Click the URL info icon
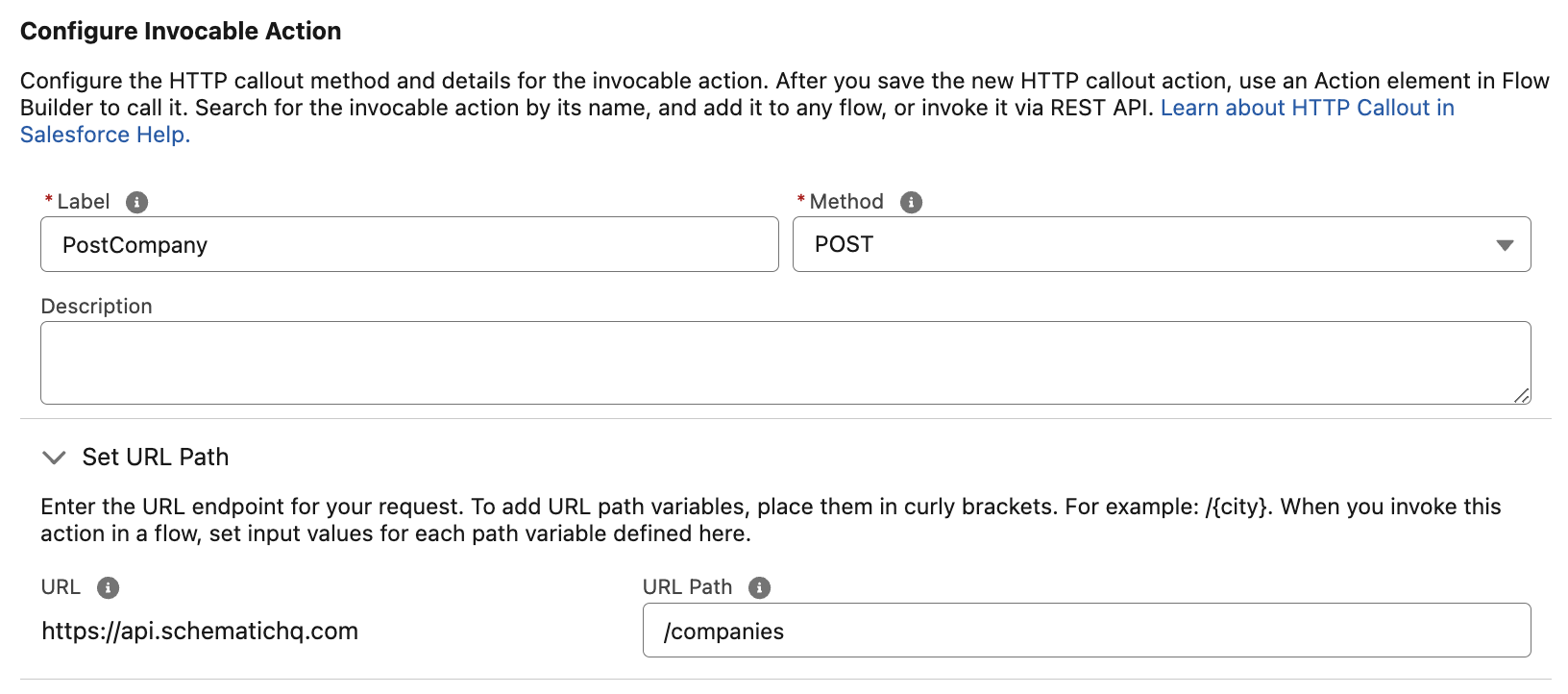1568x694 pixels. pyautogui.click(x=109, y=586)
